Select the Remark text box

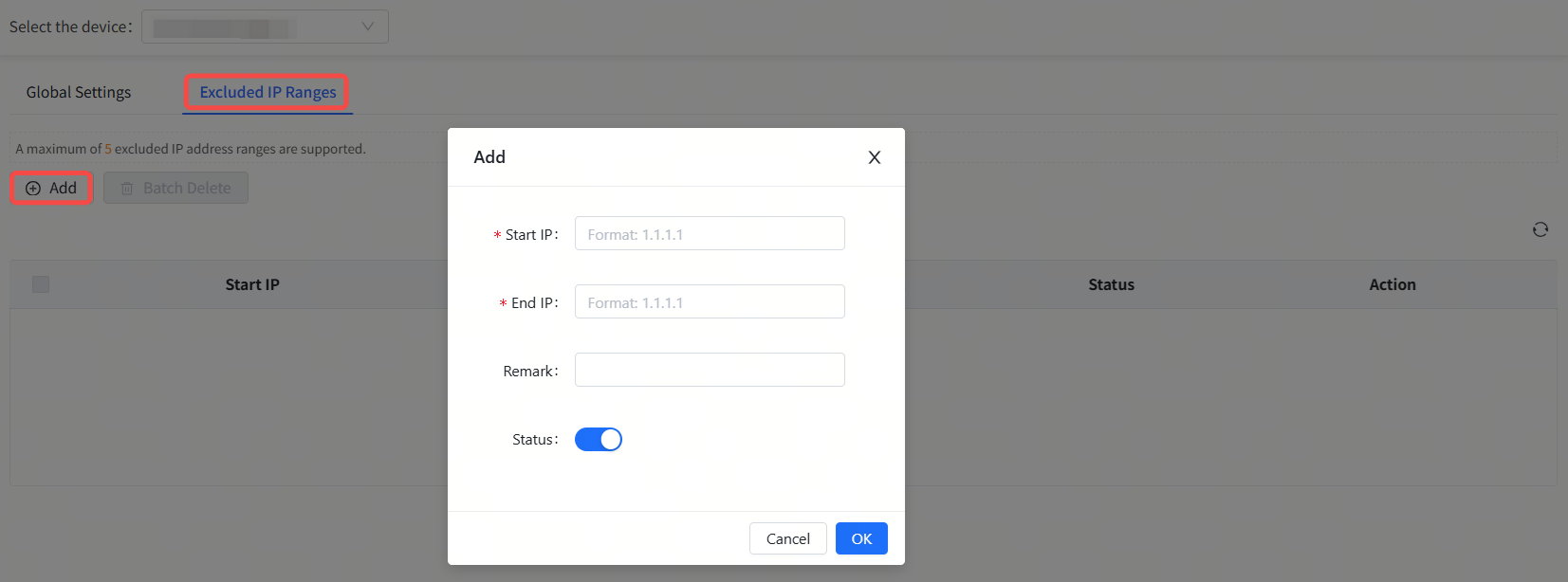[x=710, y=371]
